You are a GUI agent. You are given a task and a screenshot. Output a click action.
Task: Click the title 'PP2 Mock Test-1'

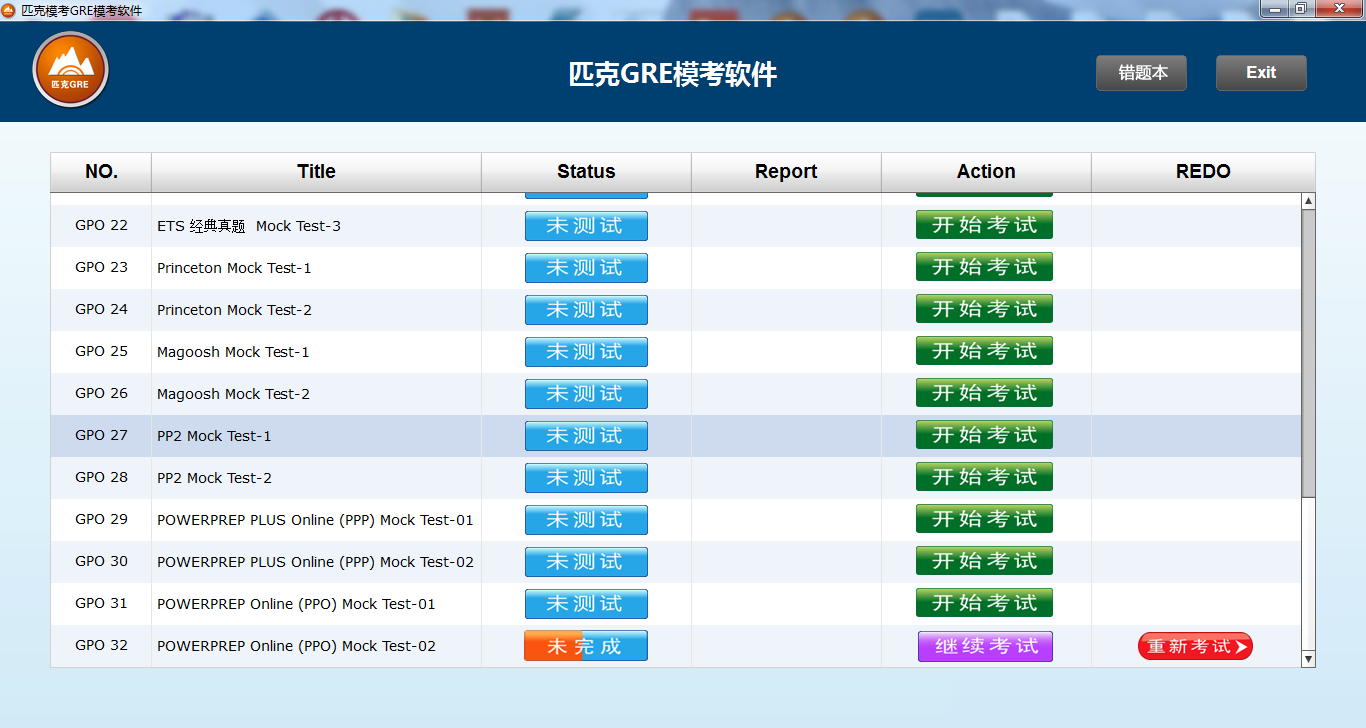214,436
